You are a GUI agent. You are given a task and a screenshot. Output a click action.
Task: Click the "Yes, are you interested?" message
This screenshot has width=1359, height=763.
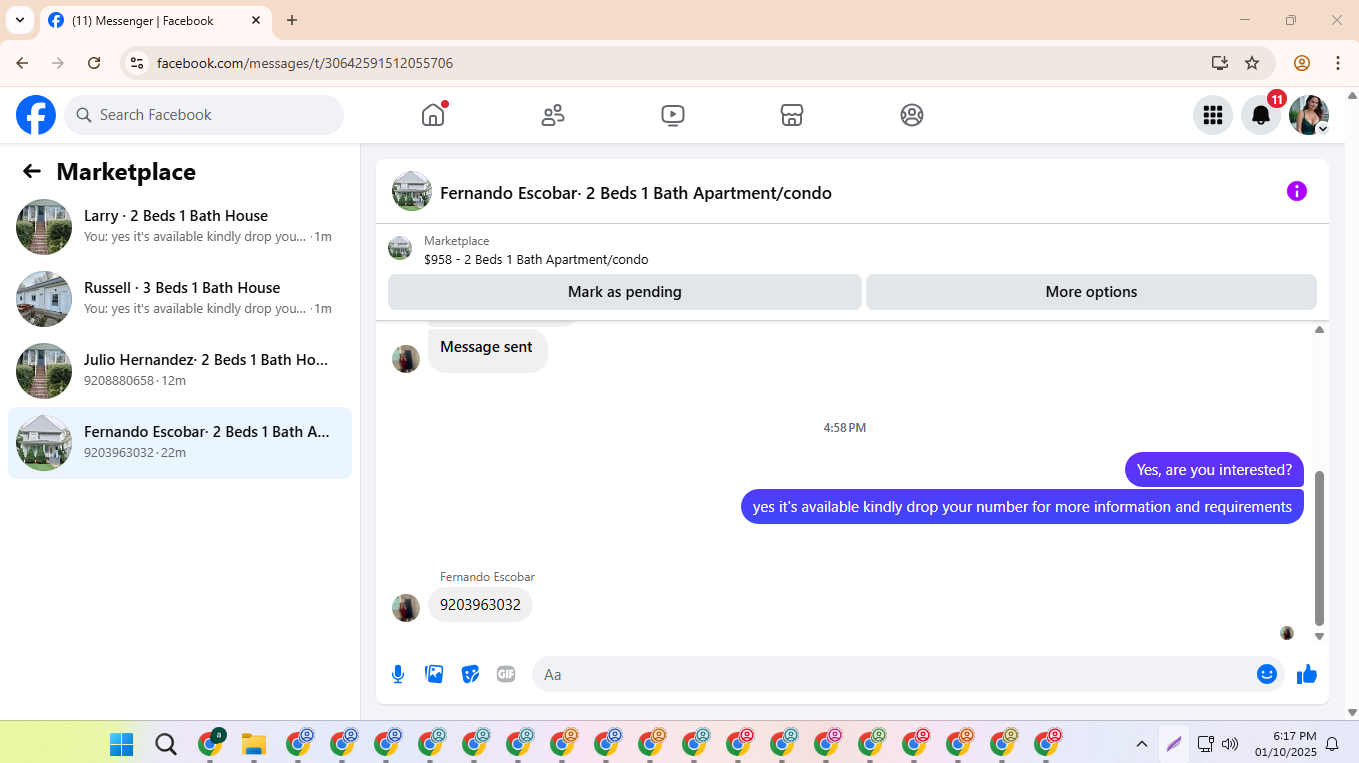point(1214,470)
